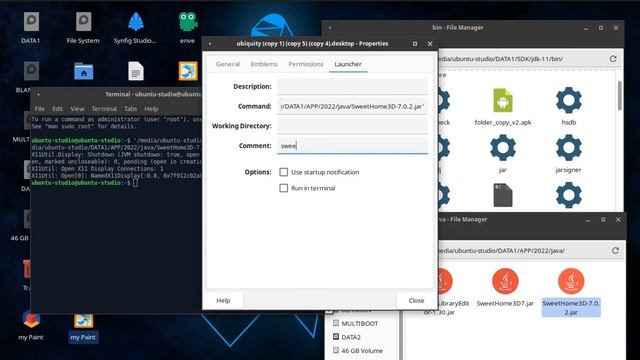Image resolution: width=640 pixels, height=360 pixels.
Task: Open Terminal File menu
Action: click(40, 109)
